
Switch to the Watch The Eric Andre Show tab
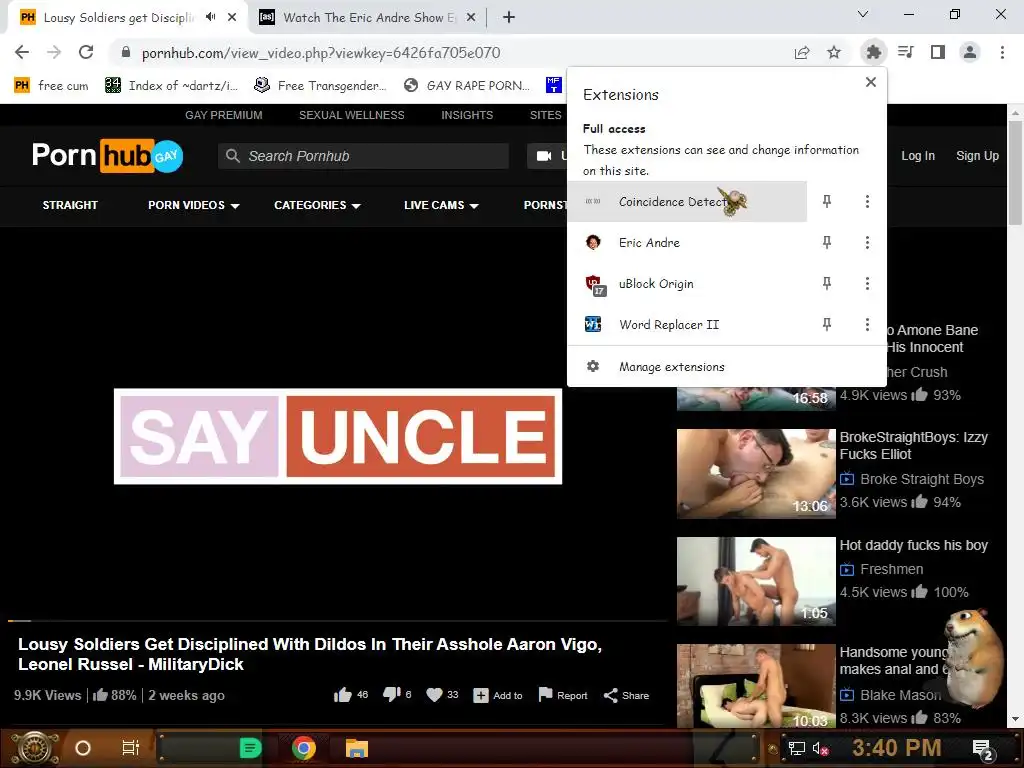368,18
